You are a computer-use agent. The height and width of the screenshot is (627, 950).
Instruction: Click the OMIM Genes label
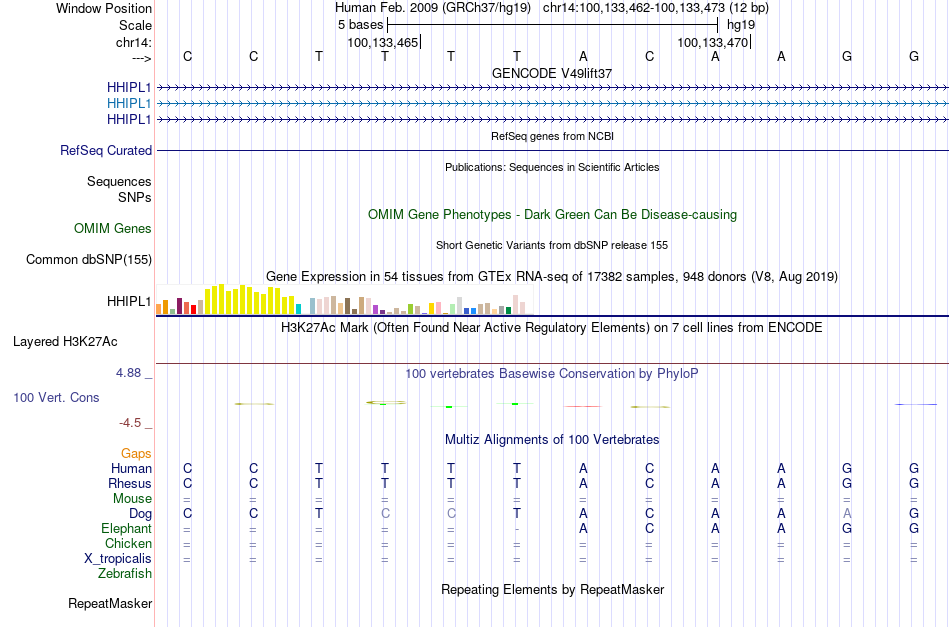pos(113,228)
